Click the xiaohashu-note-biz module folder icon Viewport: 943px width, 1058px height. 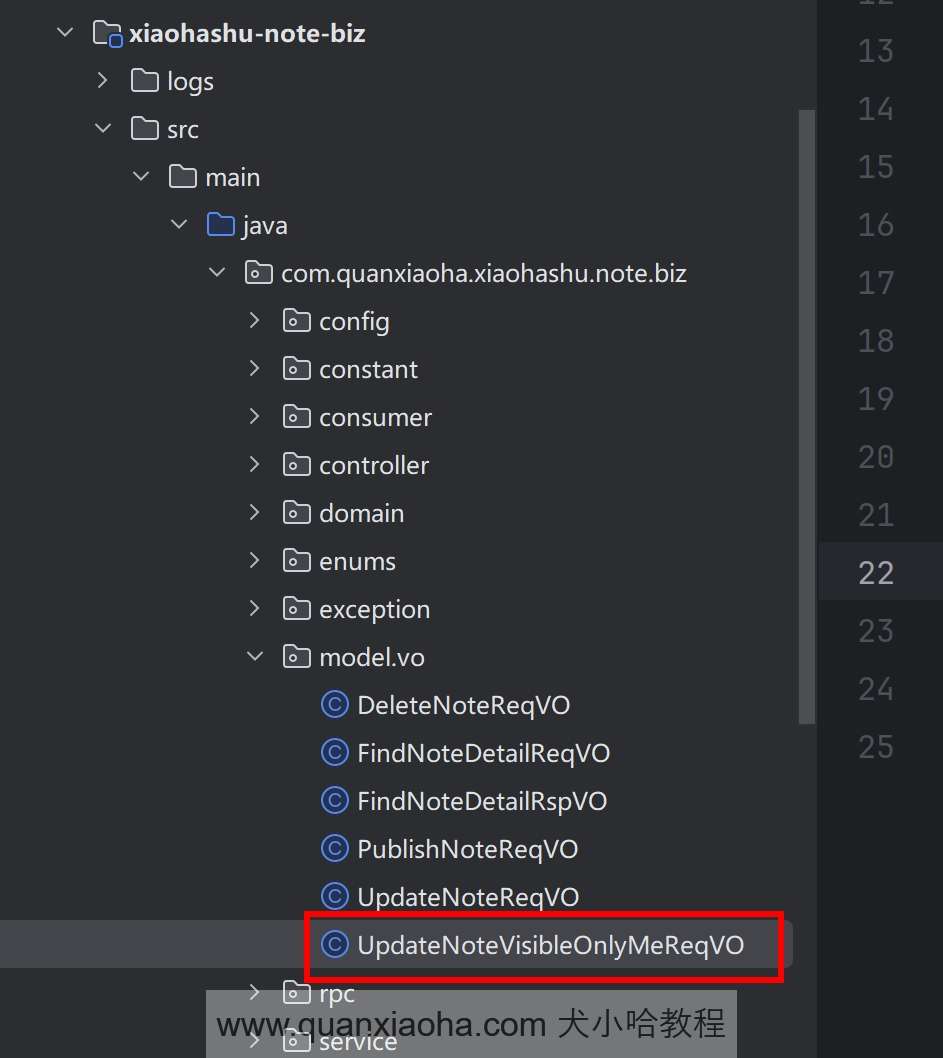click(106, 34)
